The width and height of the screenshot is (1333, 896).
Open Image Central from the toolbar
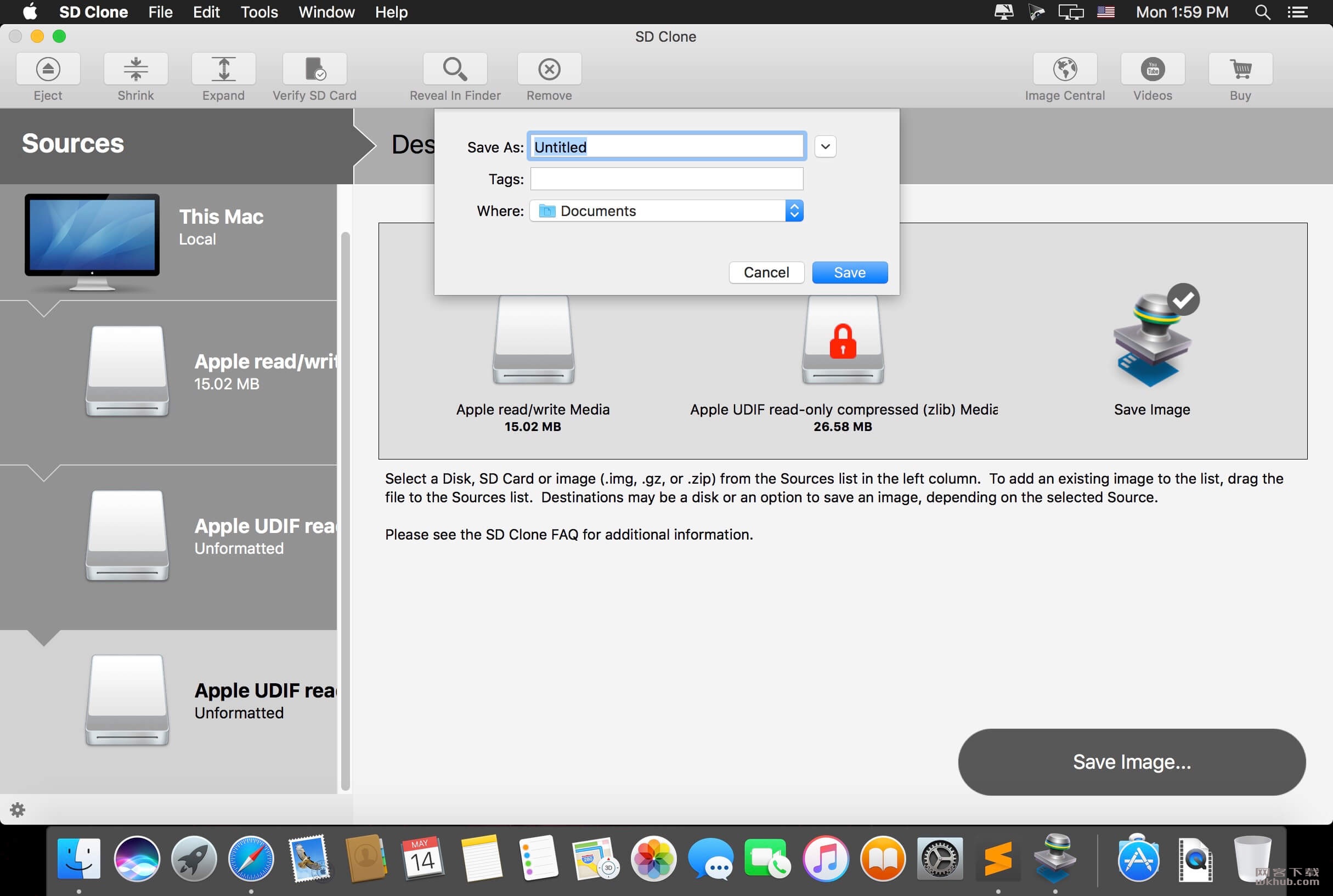(x=1065, y=69)
